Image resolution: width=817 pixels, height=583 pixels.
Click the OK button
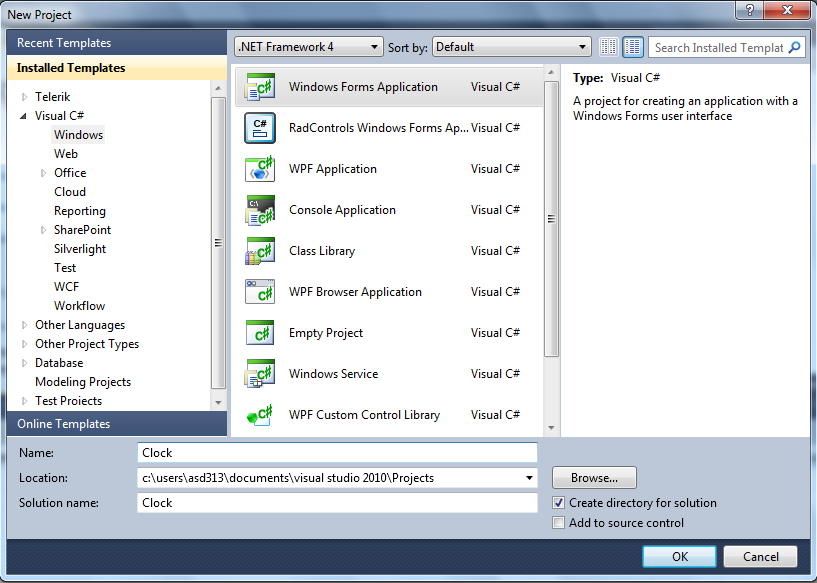pos(679,556)
